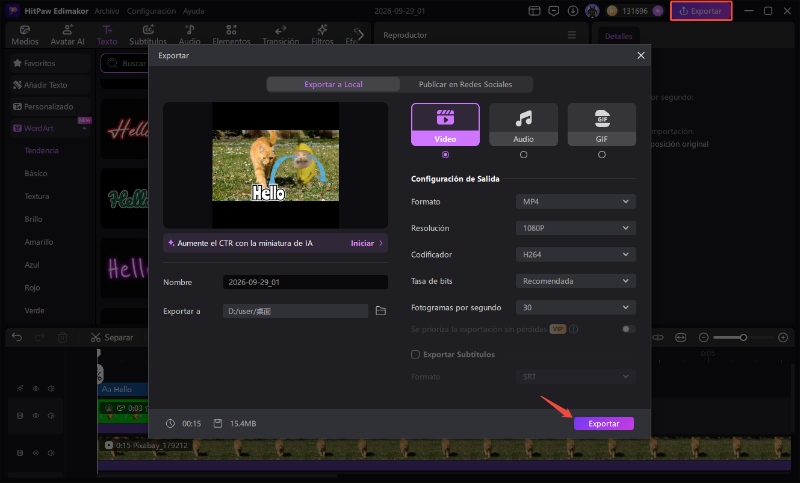Browse export folder with folder icon
800x483 pixels.
coord(381,311)
